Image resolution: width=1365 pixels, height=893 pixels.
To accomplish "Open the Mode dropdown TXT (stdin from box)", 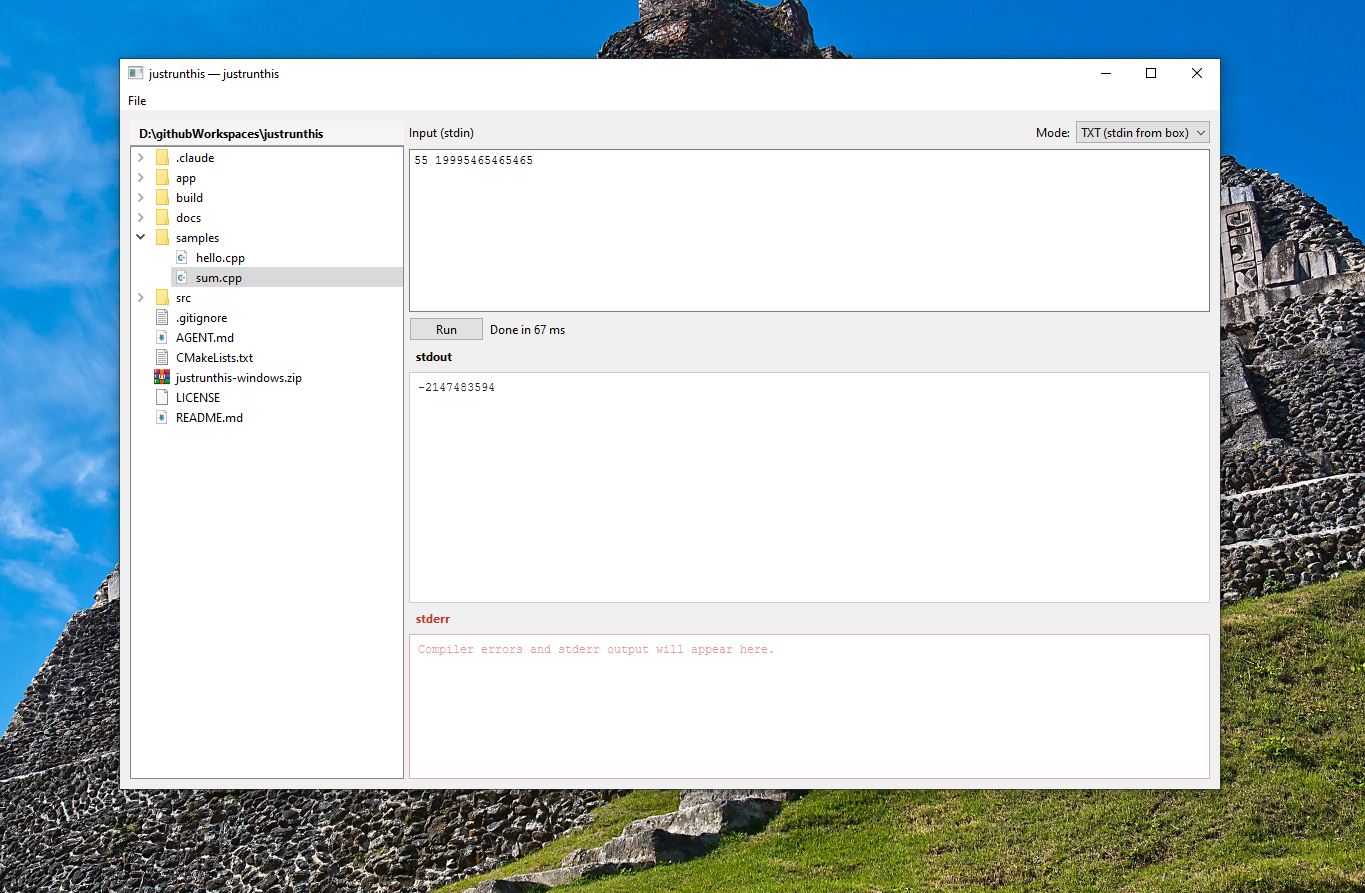I will 1142,132.
